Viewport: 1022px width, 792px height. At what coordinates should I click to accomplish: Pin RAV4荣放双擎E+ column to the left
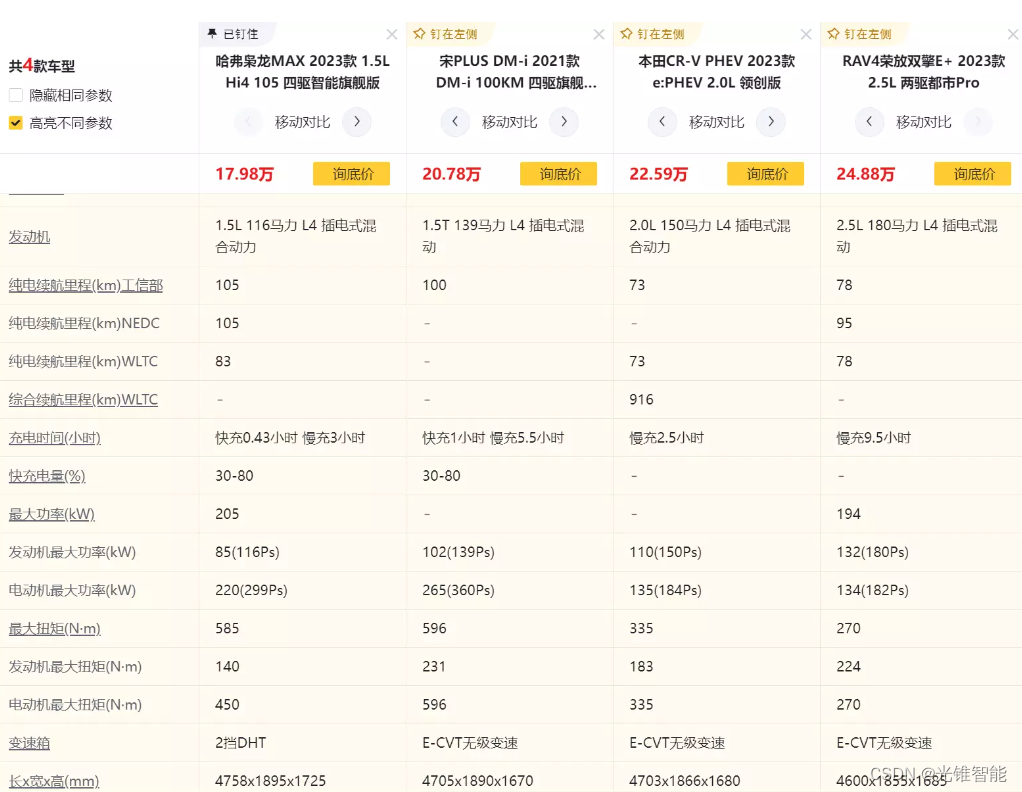[859, 34]
